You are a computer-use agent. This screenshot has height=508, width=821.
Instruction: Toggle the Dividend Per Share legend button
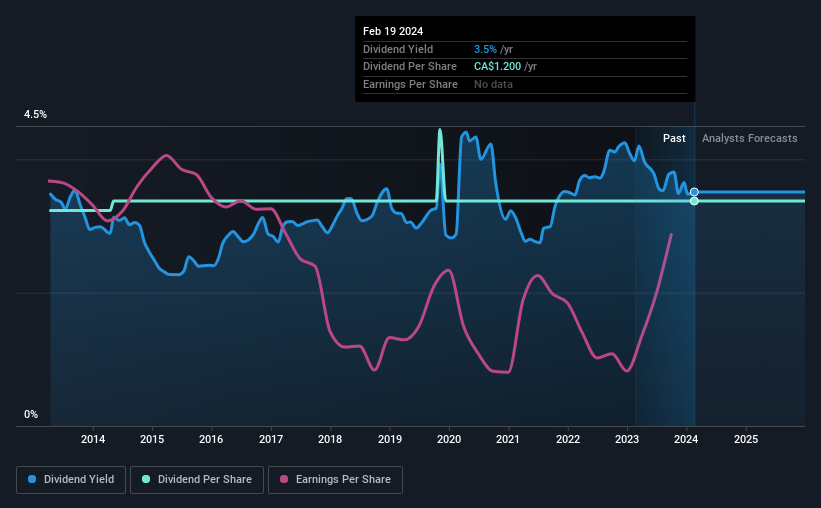[x=197, y=480]
